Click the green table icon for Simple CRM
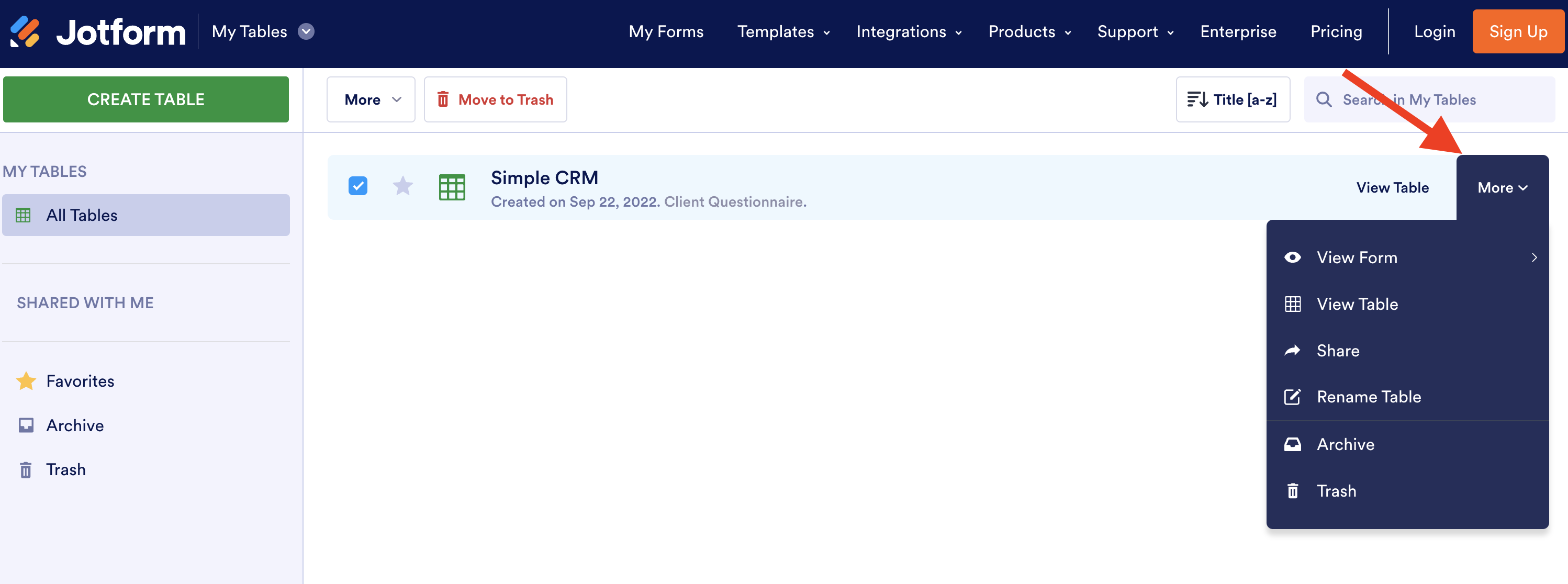1568x584 pixels. pyautogui.click(x=452, y=187)
